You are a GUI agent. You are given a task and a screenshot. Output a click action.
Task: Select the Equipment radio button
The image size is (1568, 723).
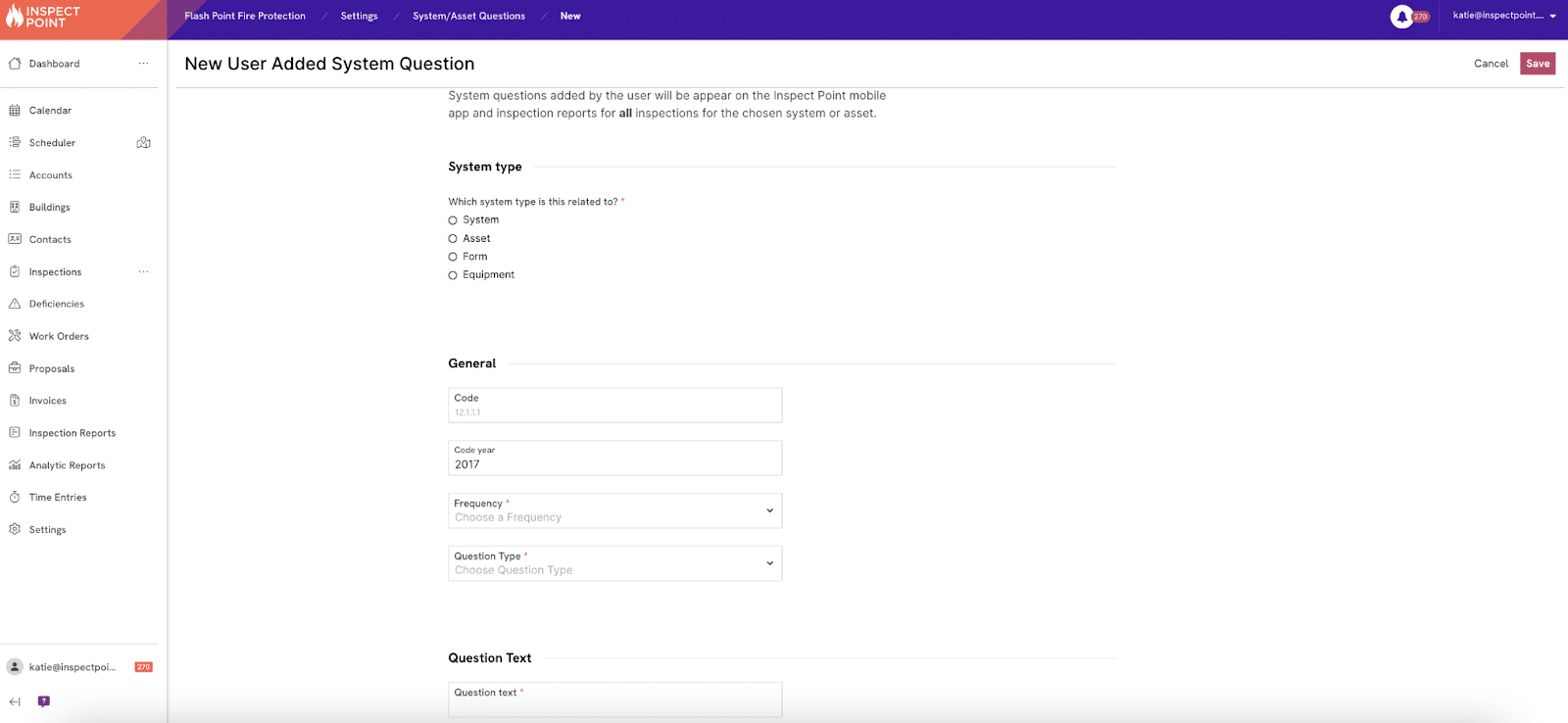pyautogui.click(x=453, y=275)
